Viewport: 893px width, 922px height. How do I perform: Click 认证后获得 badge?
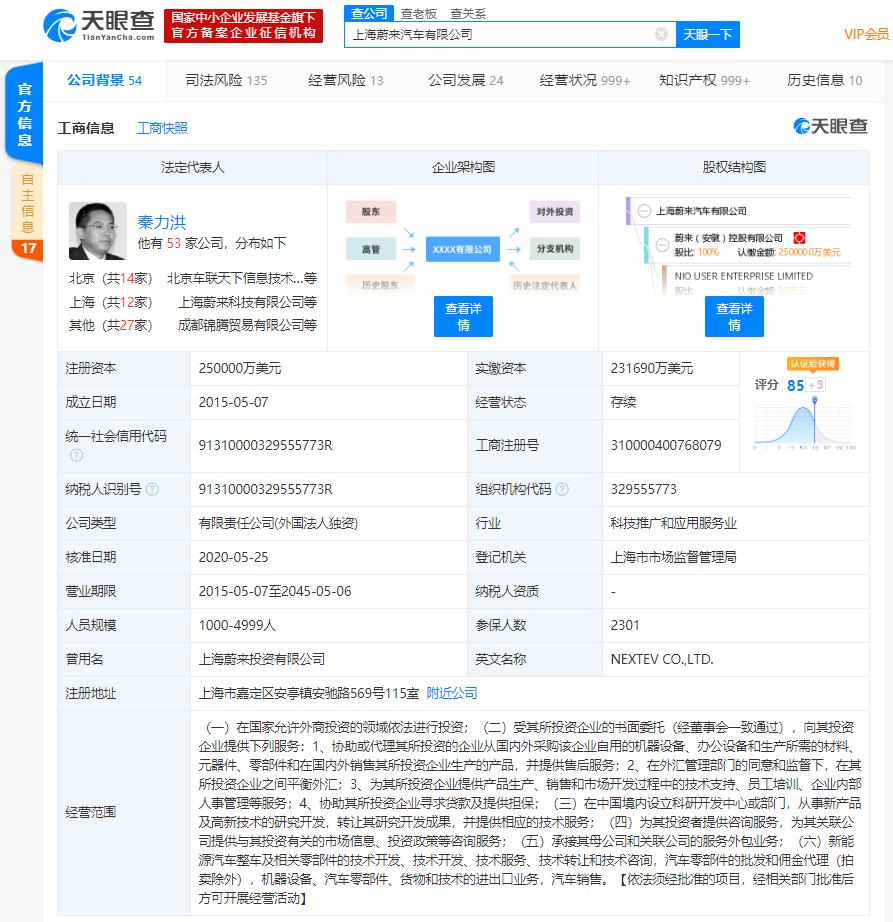click(812, 364)
